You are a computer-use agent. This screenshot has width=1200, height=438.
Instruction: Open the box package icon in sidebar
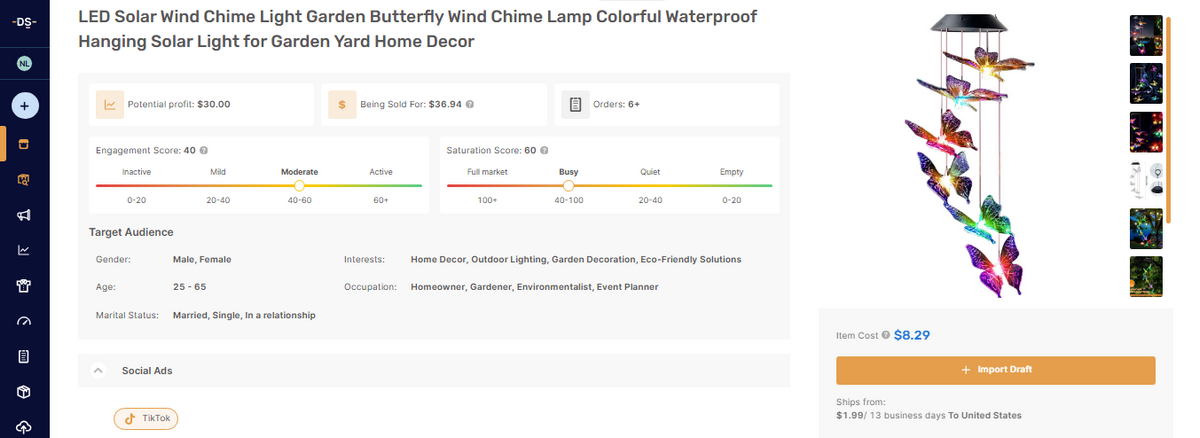point(24,391)
